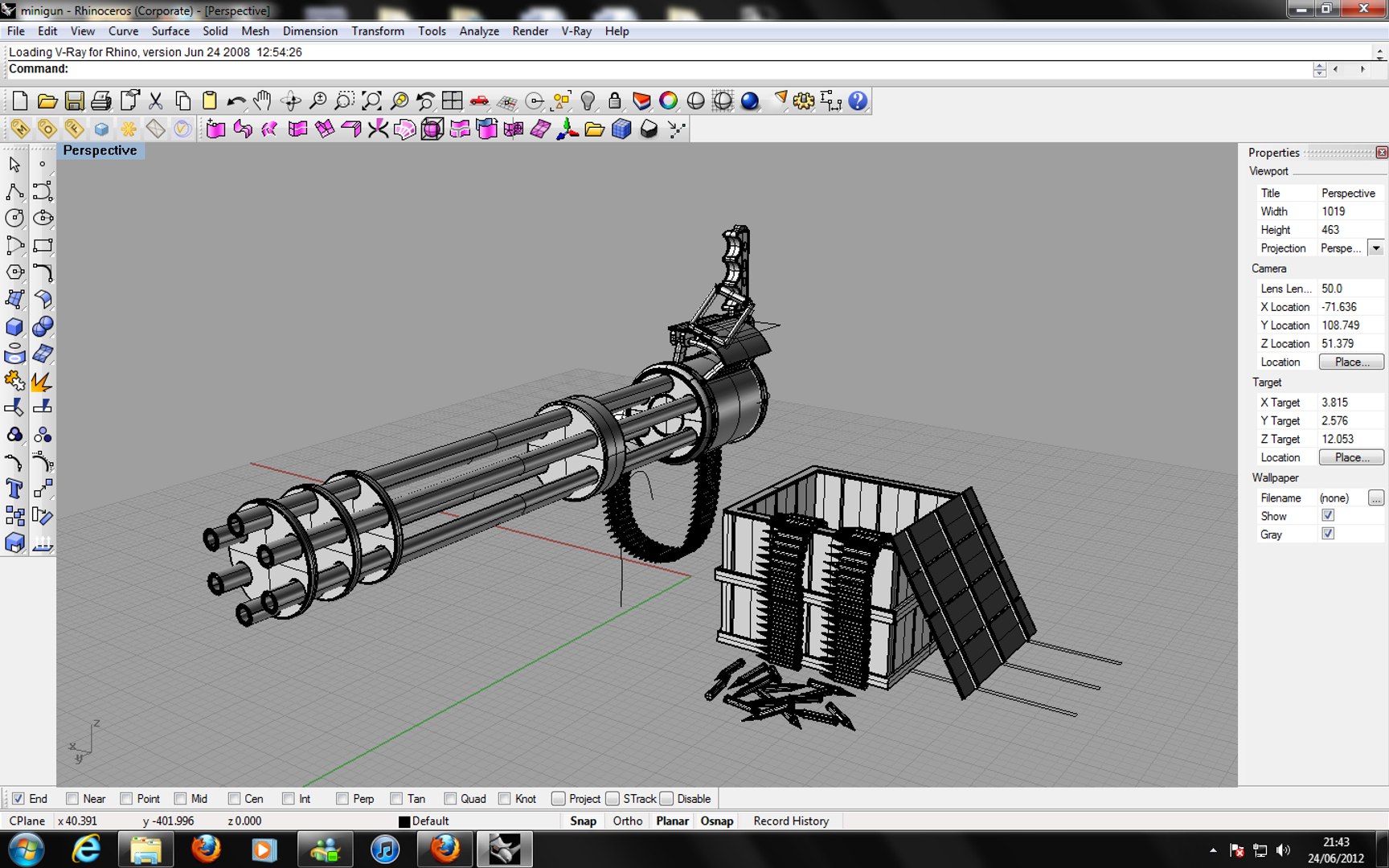Click the Save floppy disk icon
Viewport: 1389px width, 868px height.
(74, 100)
